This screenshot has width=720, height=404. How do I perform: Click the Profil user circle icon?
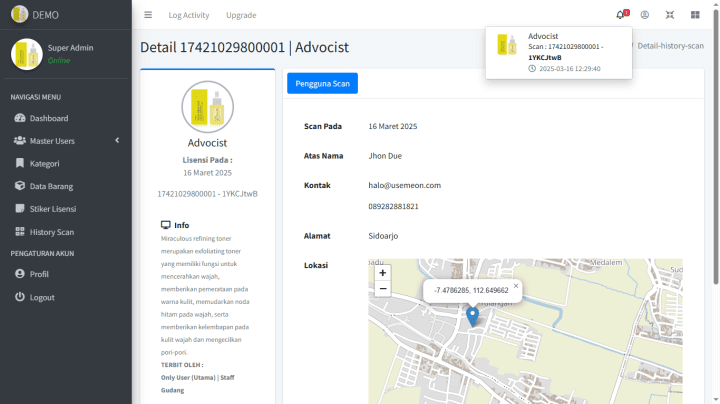click(x=20, y=274)
